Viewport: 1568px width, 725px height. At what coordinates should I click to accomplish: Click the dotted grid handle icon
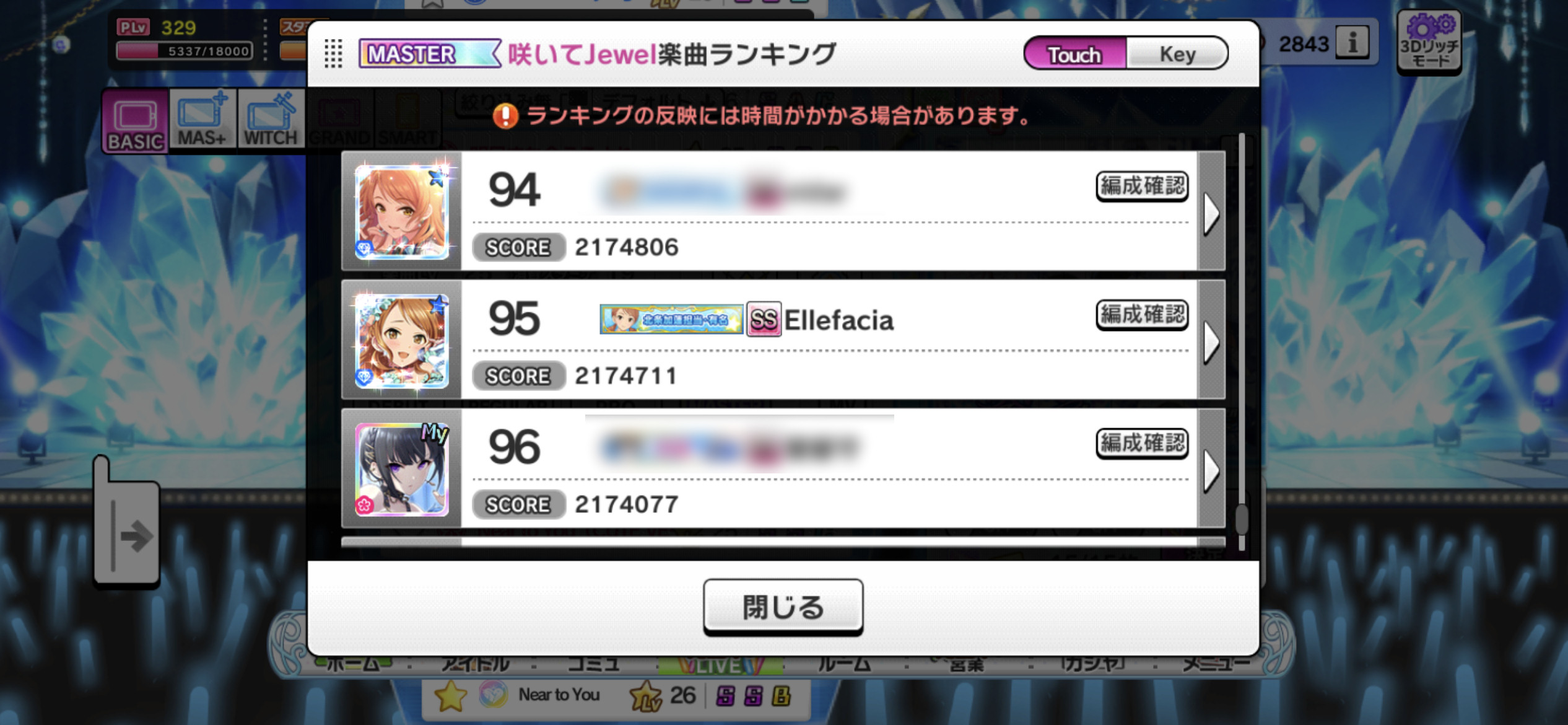pos(333,54)
